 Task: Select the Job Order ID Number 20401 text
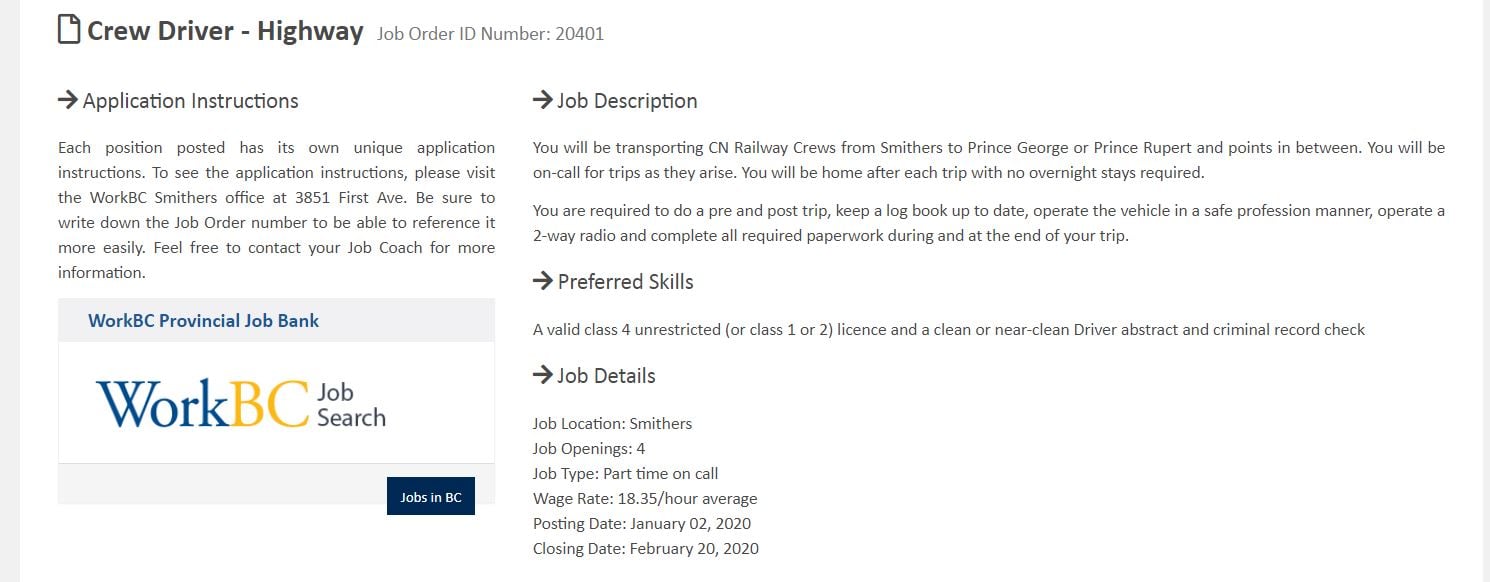tap(491, 34)
